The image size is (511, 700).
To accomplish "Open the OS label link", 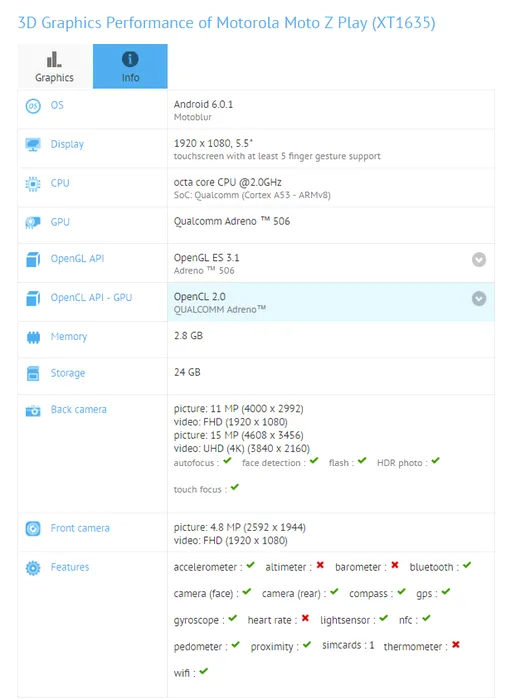I will click(57, 105).
